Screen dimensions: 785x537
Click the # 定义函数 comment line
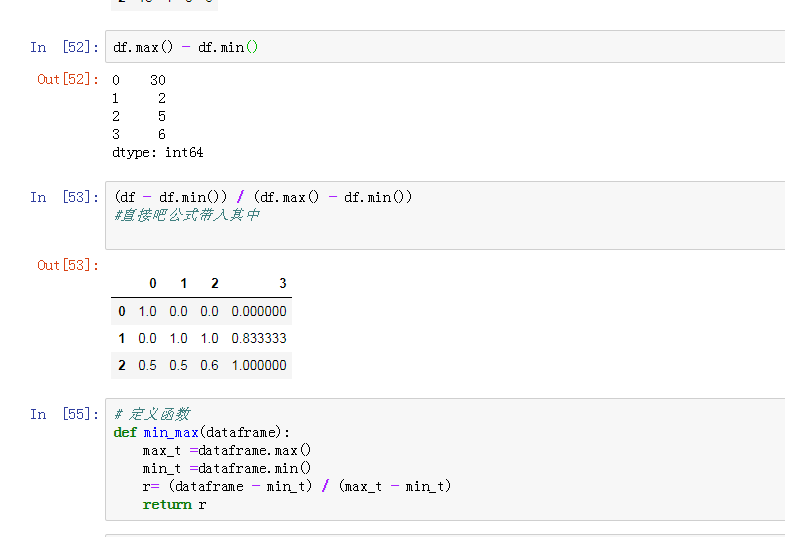[152, 414]
